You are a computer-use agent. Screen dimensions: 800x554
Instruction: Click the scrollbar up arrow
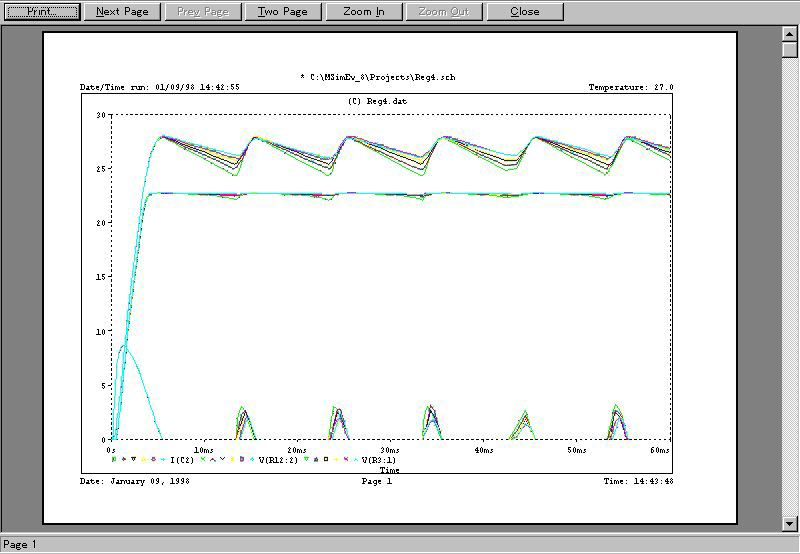(788, 34)
